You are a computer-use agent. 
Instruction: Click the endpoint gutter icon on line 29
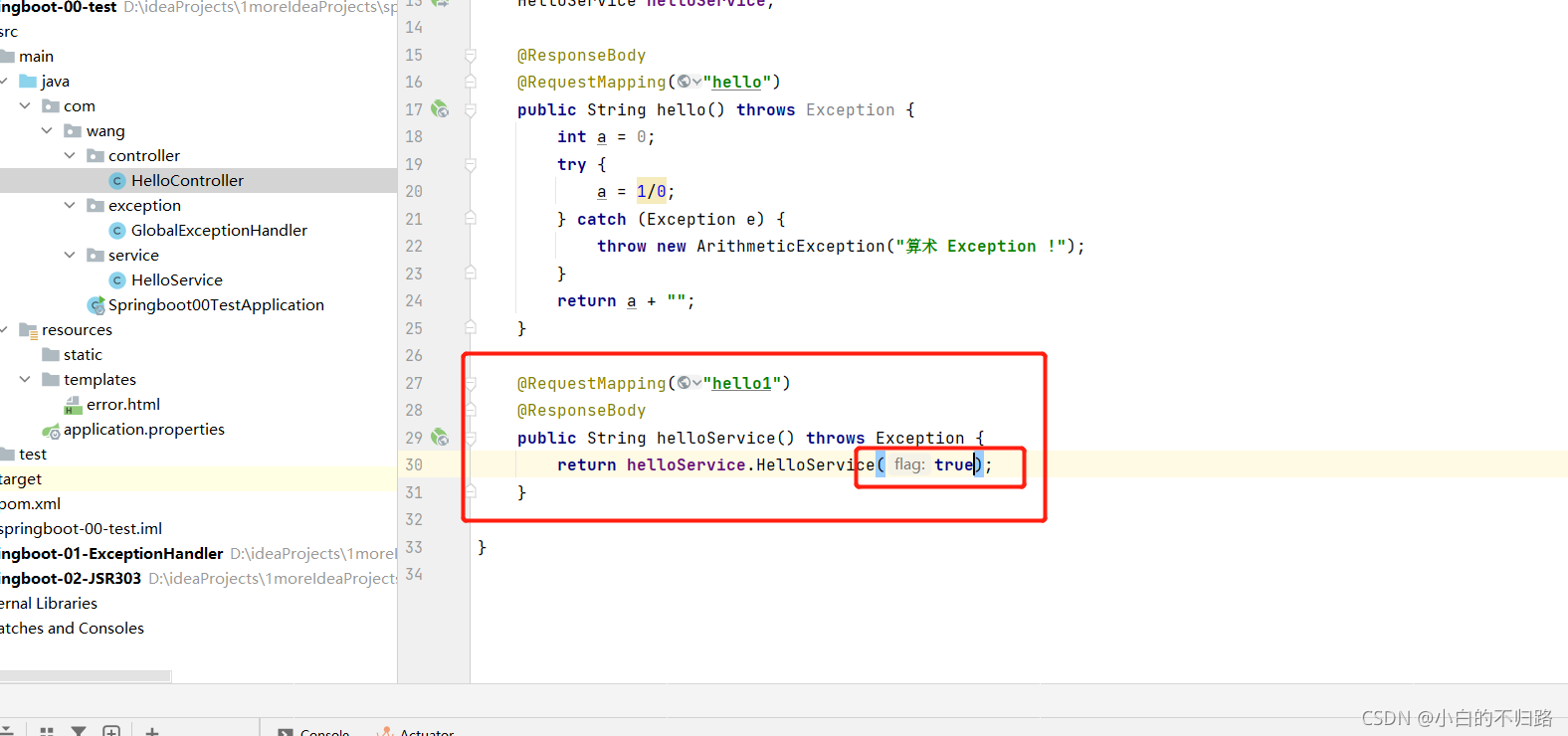(440, 438)
